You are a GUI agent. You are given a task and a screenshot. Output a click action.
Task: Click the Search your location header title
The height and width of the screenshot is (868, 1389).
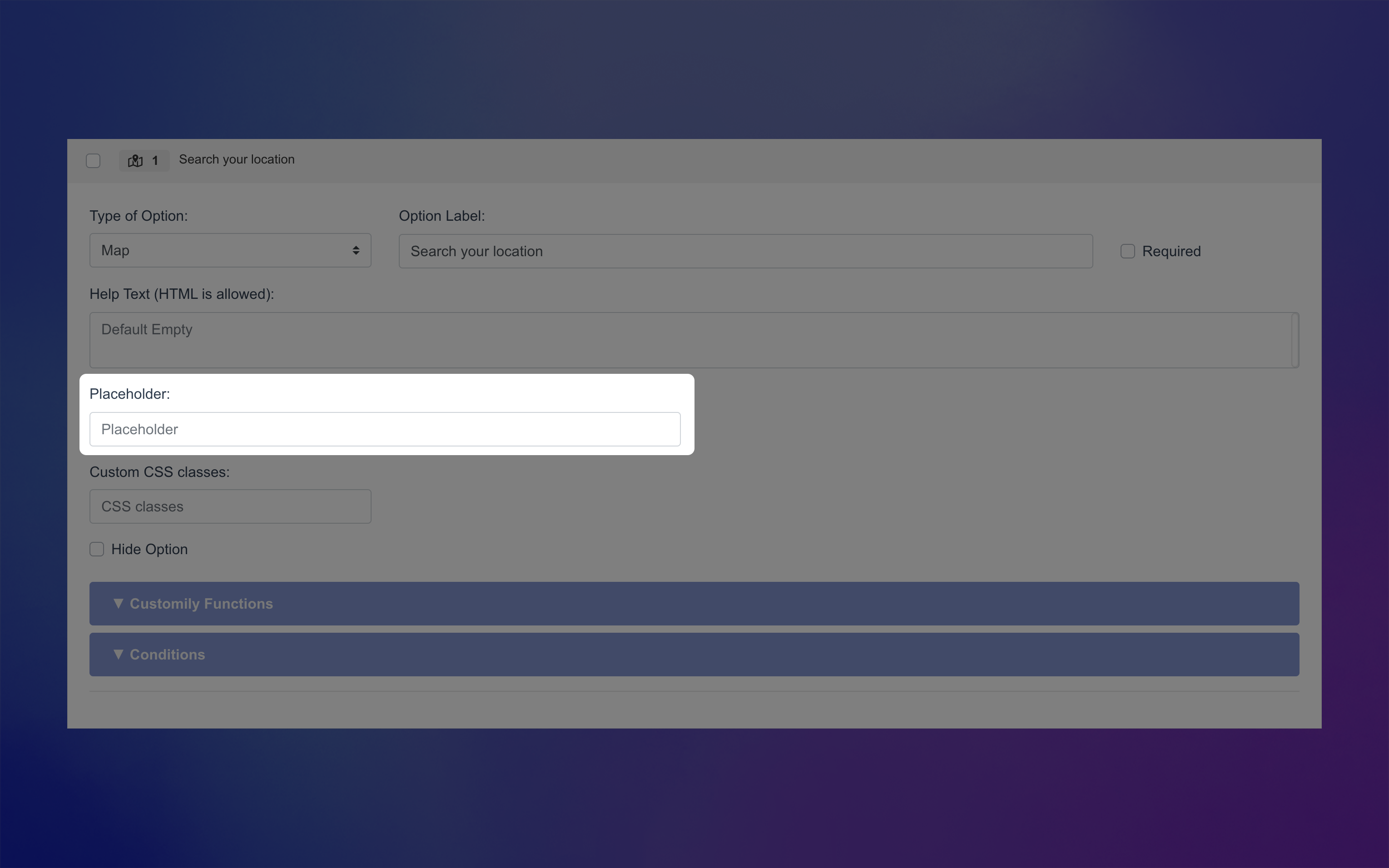237,159
